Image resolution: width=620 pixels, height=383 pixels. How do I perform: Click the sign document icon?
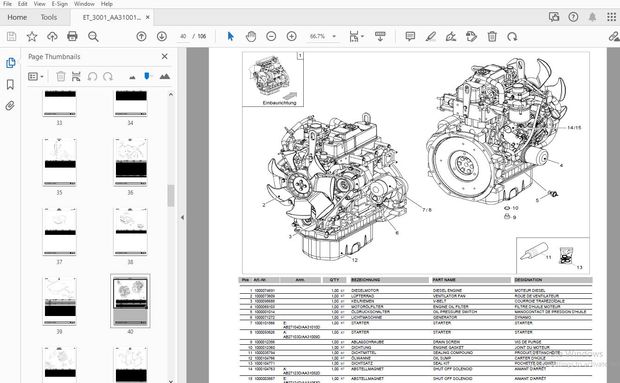[x=451, y=37]
